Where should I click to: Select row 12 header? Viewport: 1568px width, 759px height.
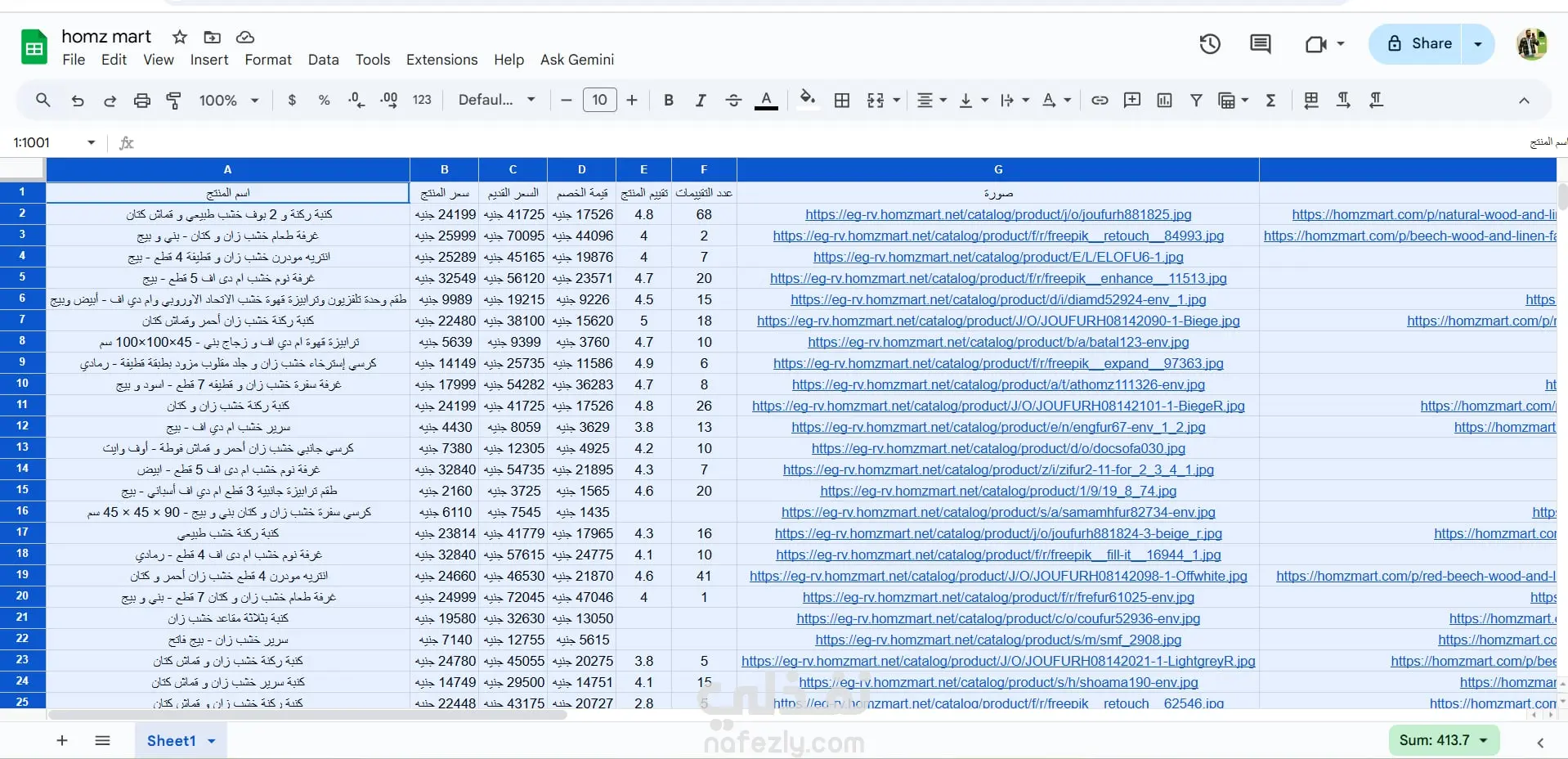(22, 426)
